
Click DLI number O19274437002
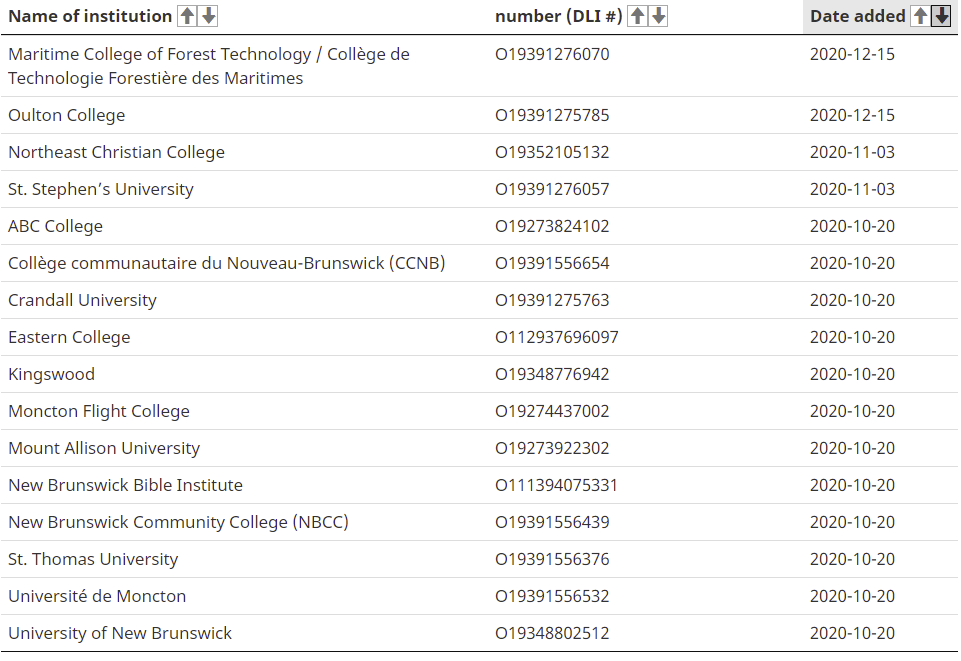pos(552,411)
